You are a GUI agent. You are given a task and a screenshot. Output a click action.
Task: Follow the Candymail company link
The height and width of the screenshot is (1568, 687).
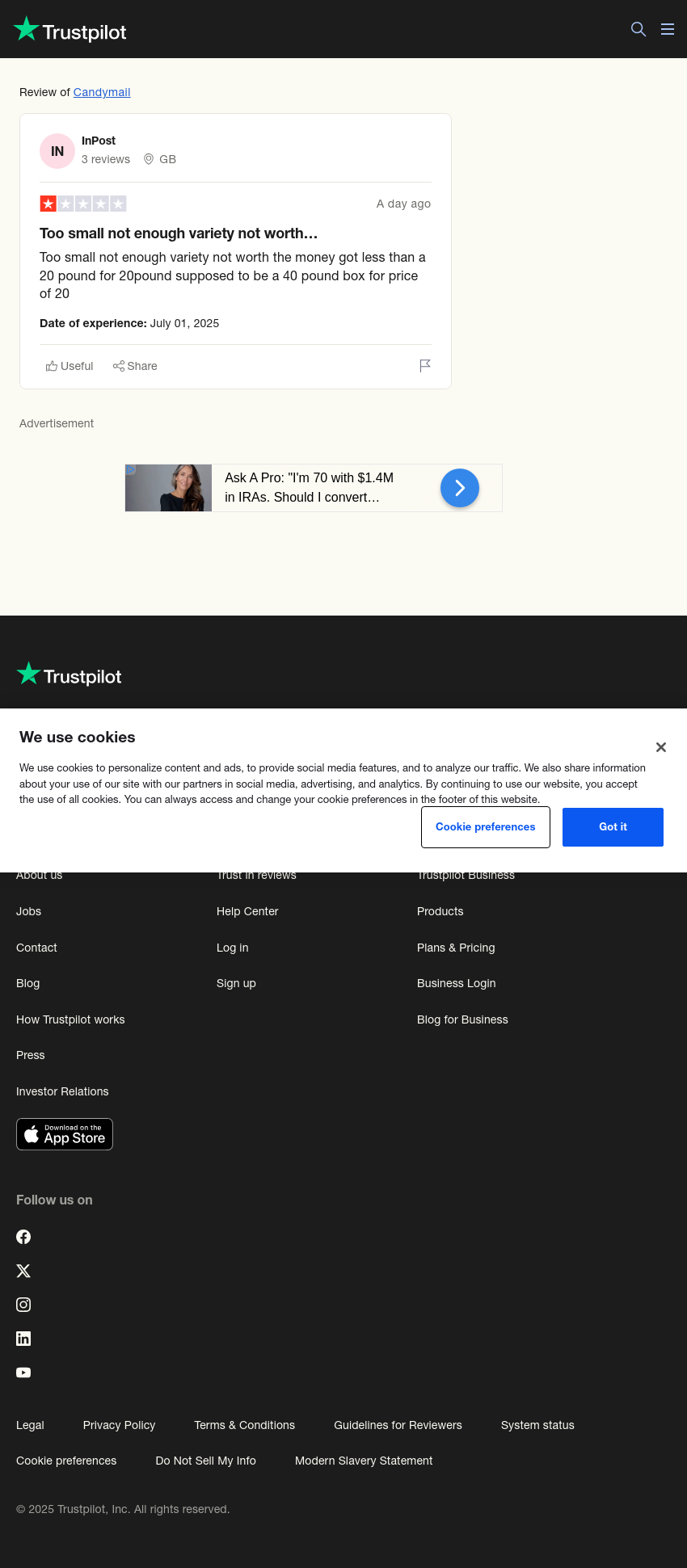102,92
